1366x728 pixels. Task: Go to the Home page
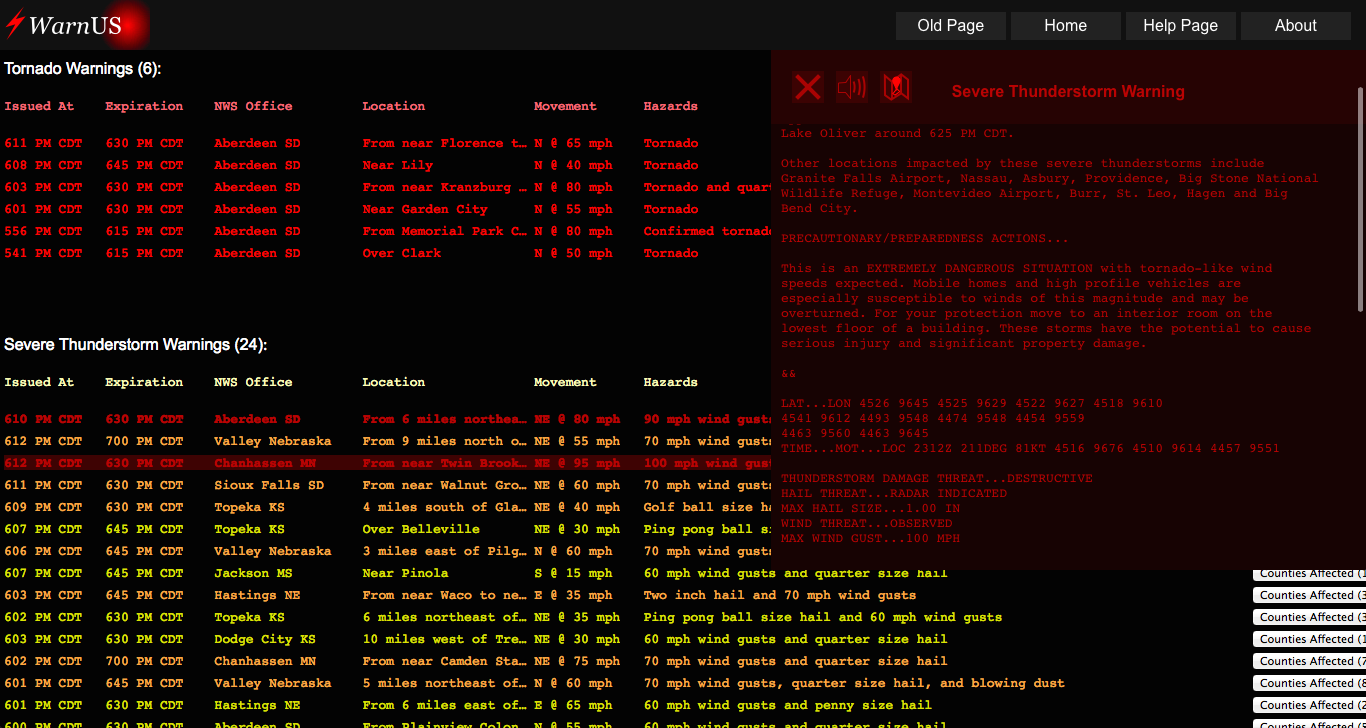pos(1066,26)
